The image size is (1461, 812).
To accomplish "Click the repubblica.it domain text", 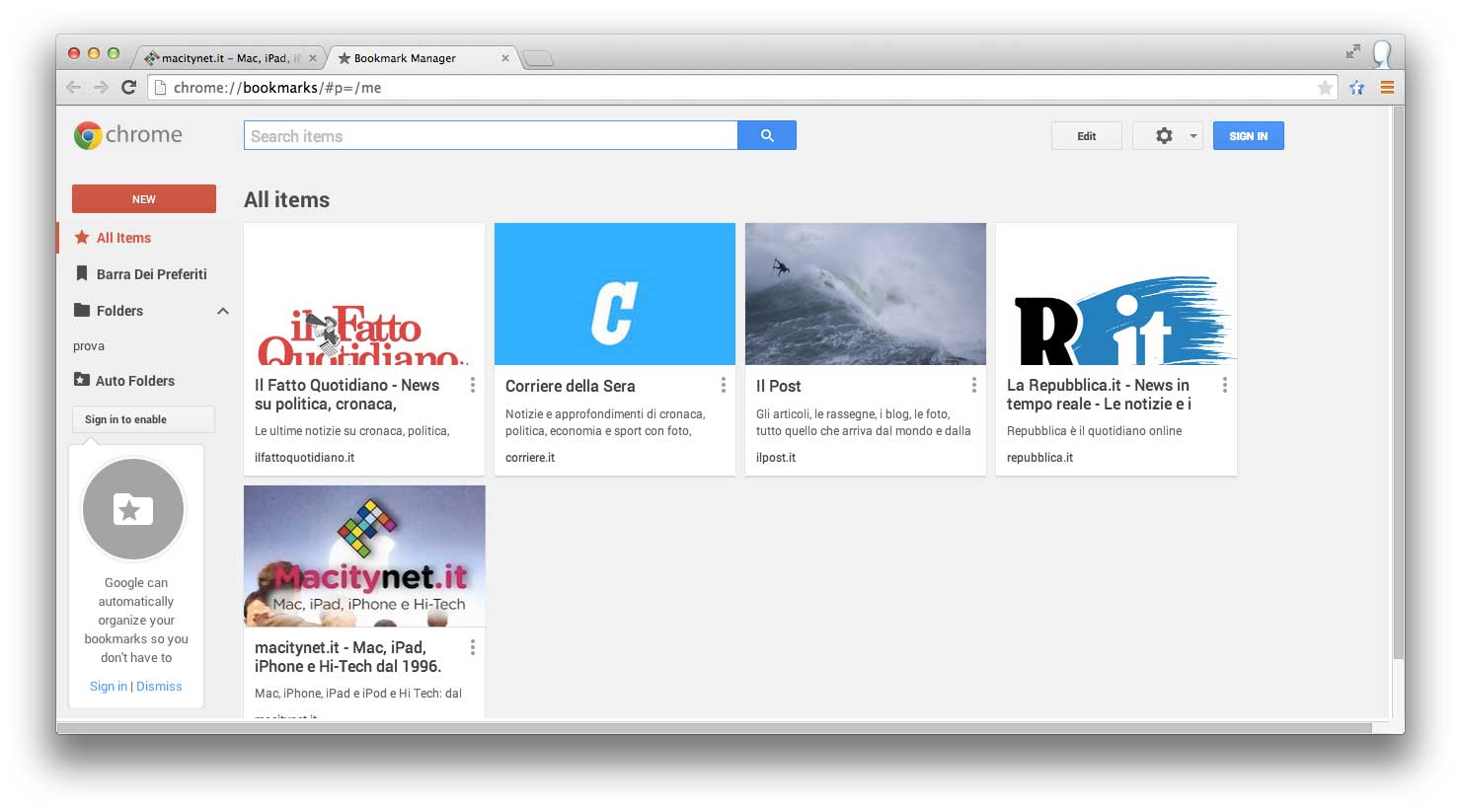I will click(x=1039, y=458).
